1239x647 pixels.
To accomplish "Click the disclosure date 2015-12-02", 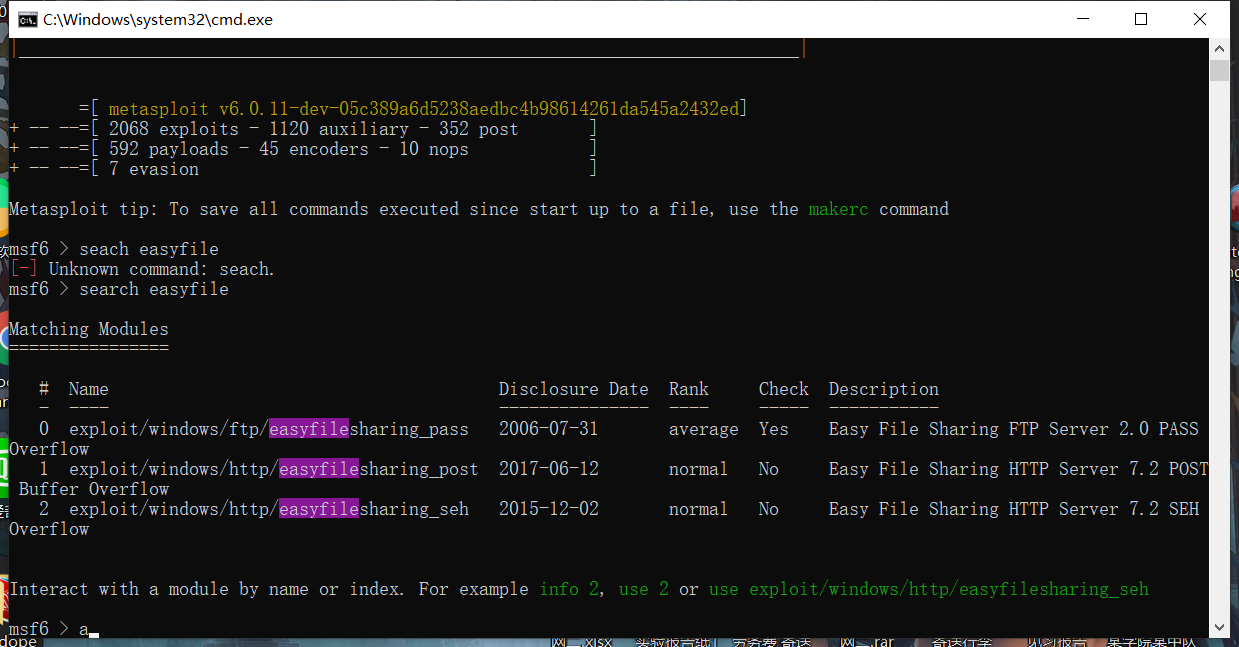I will (x=549, y=509).
